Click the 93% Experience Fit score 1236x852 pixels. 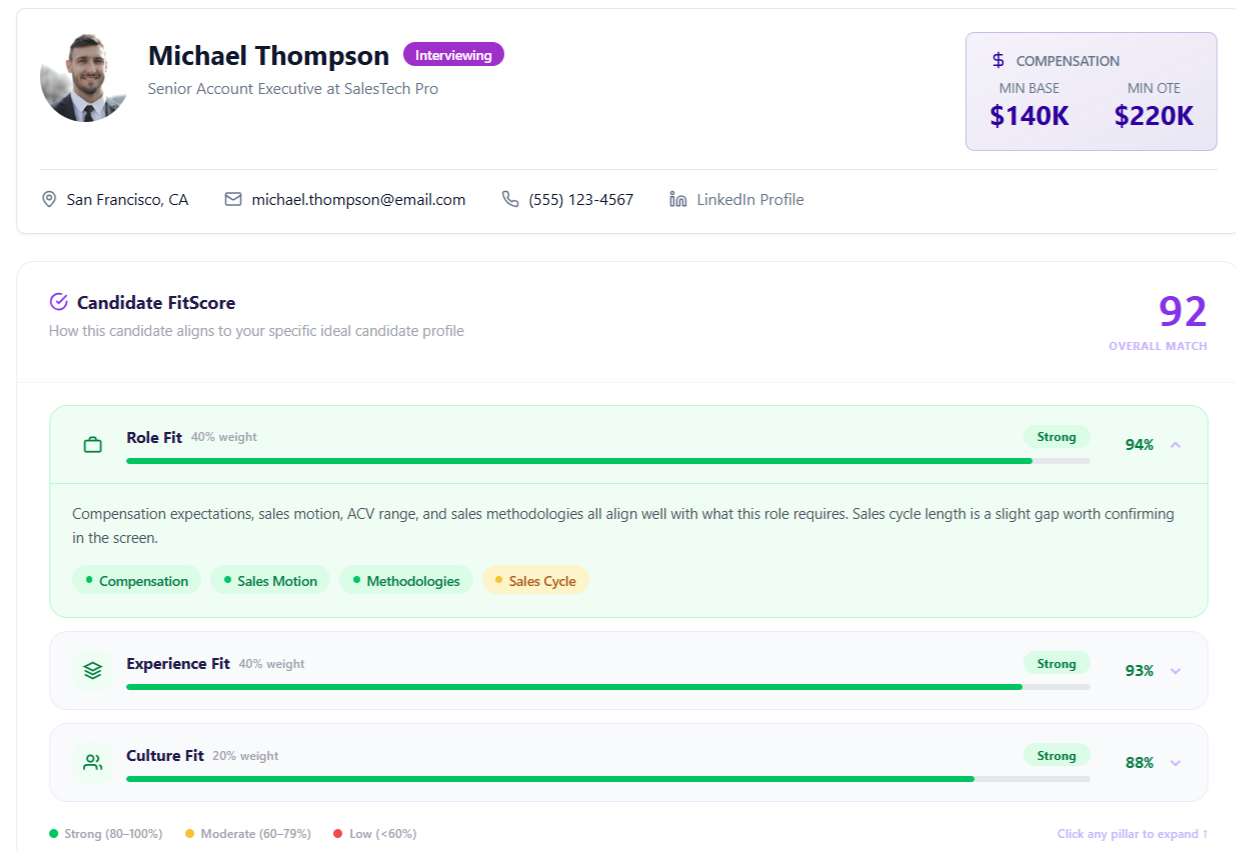click(x=1139, y=671)
